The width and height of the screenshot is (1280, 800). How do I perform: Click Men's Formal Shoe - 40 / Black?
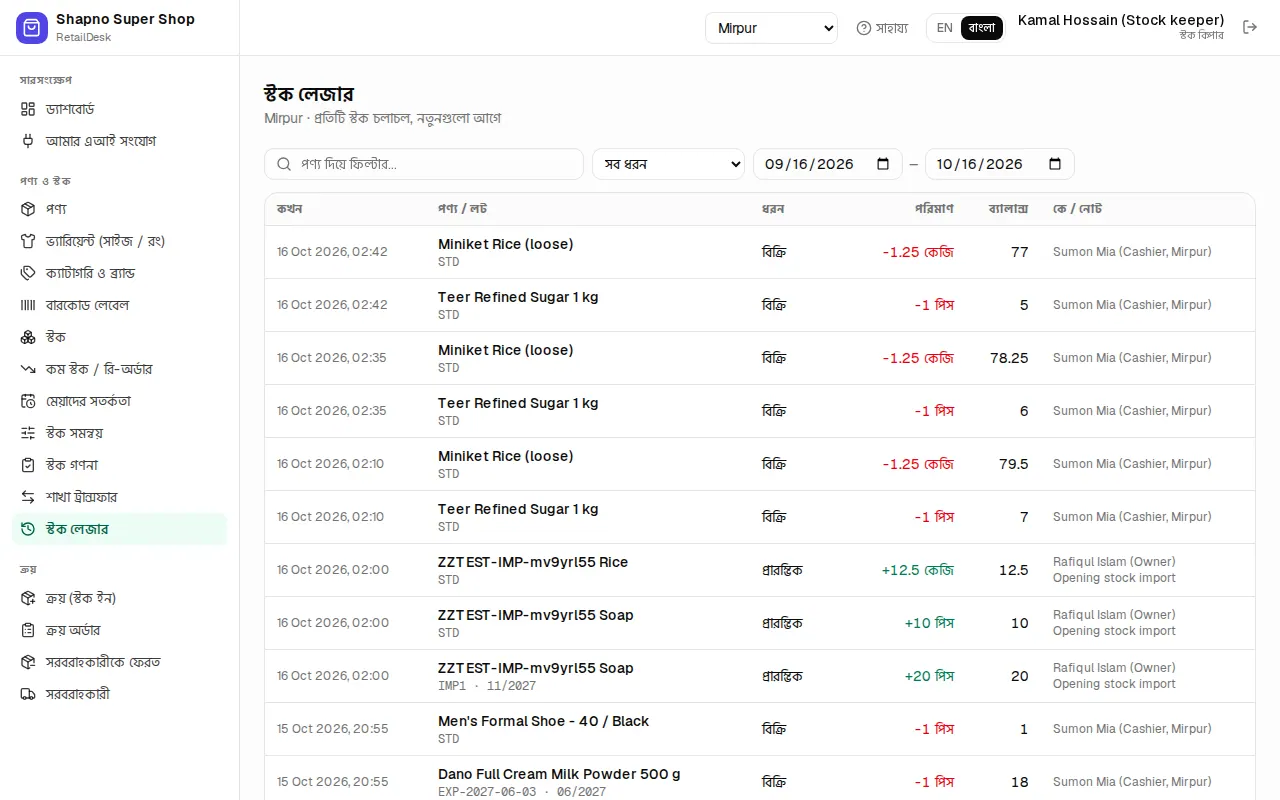(x=543, y=721)
